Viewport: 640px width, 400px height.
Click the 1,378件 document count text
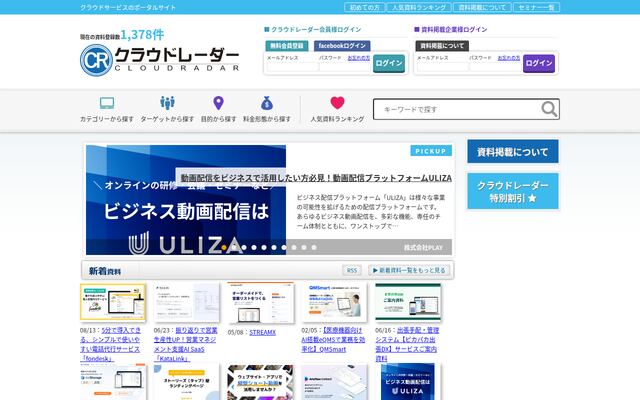tap(142, 35)
